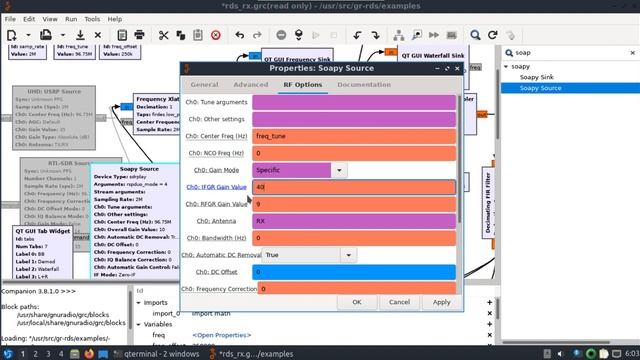Click the Open Properties link for freq
The width and height of the screenshot is (640, 360).
(x=222, y=335)
